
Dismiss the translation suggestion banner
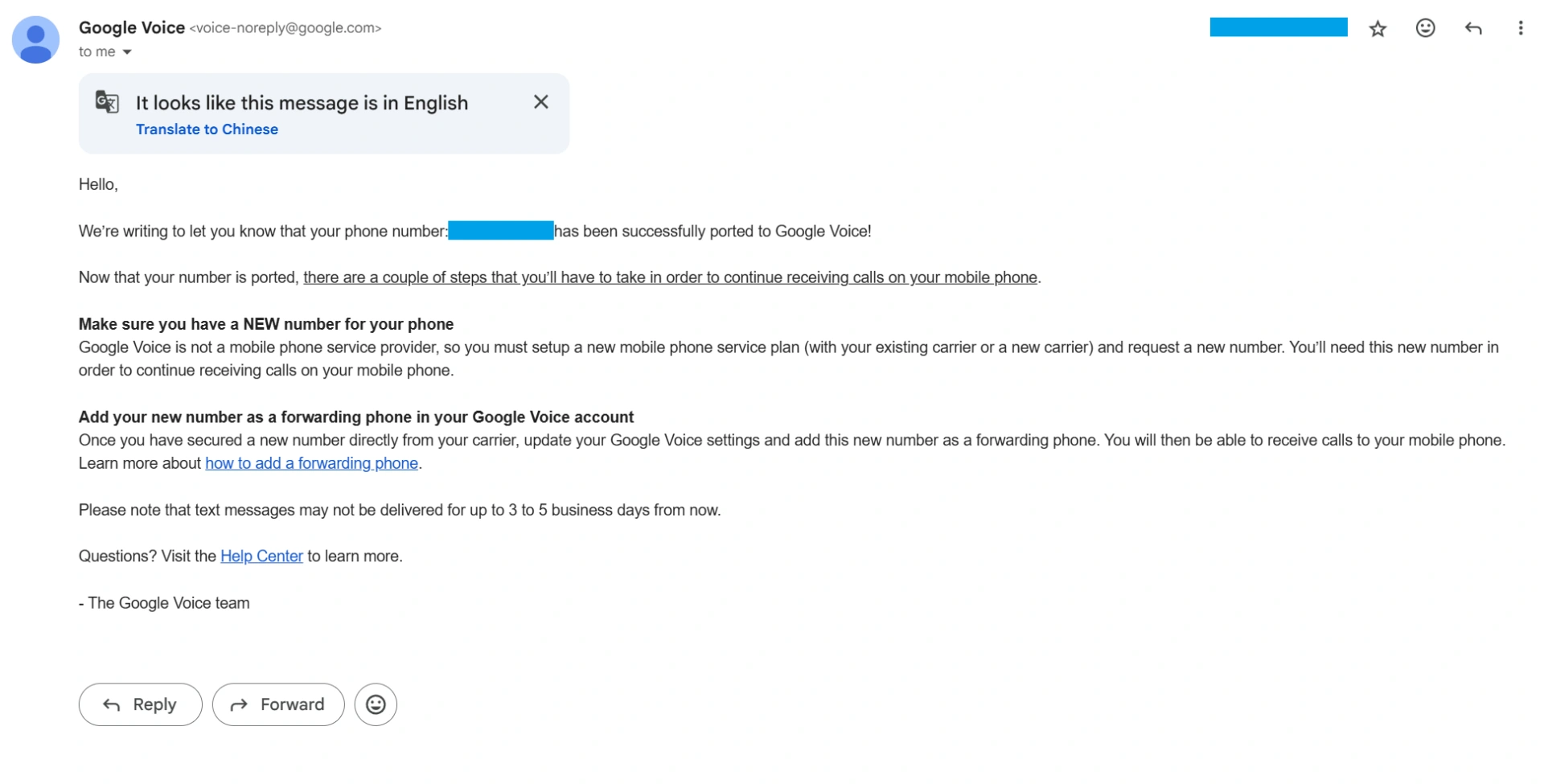(540, 102)
